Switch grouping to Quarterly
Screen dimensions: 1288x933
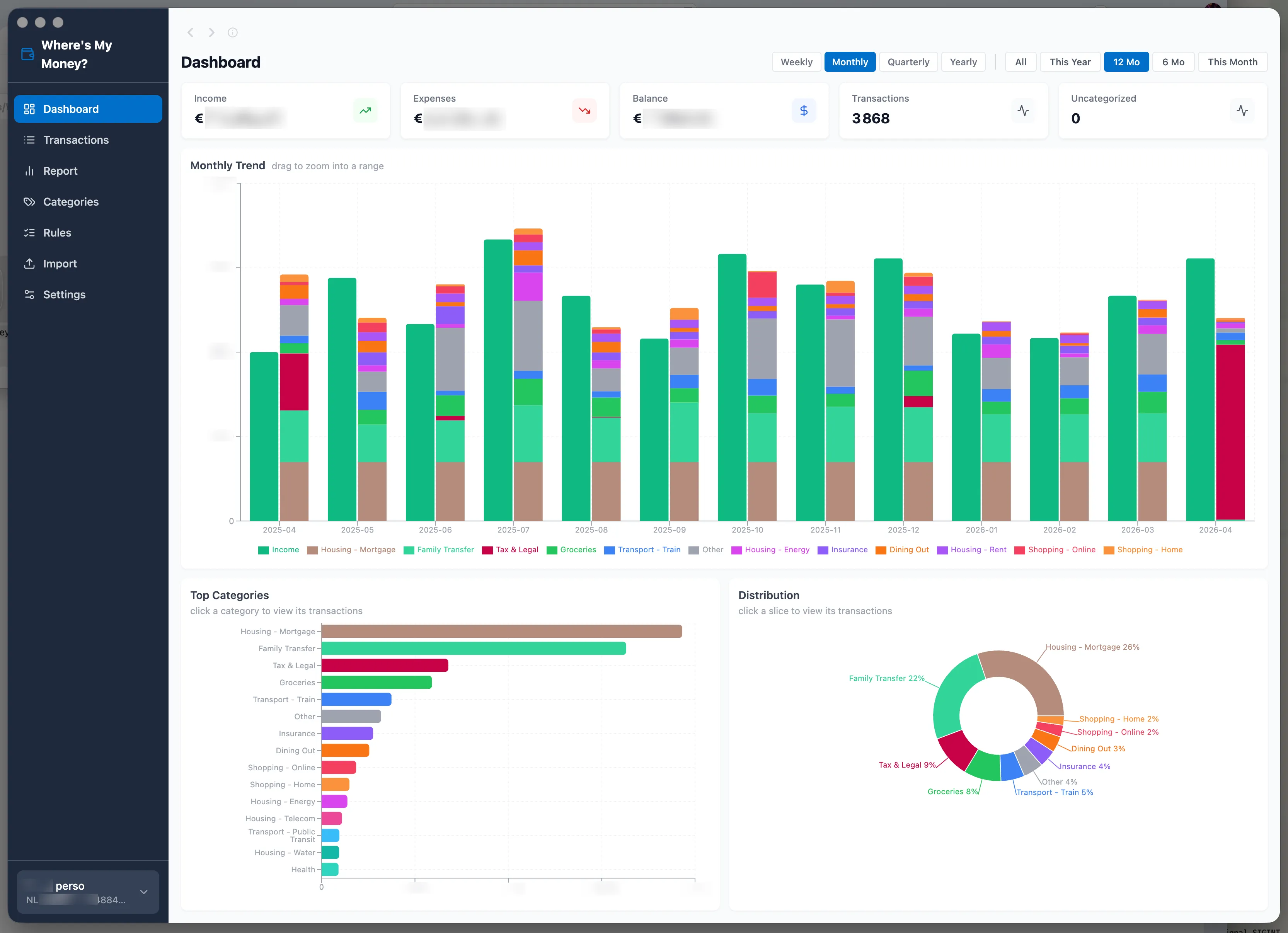pos(909,62)
